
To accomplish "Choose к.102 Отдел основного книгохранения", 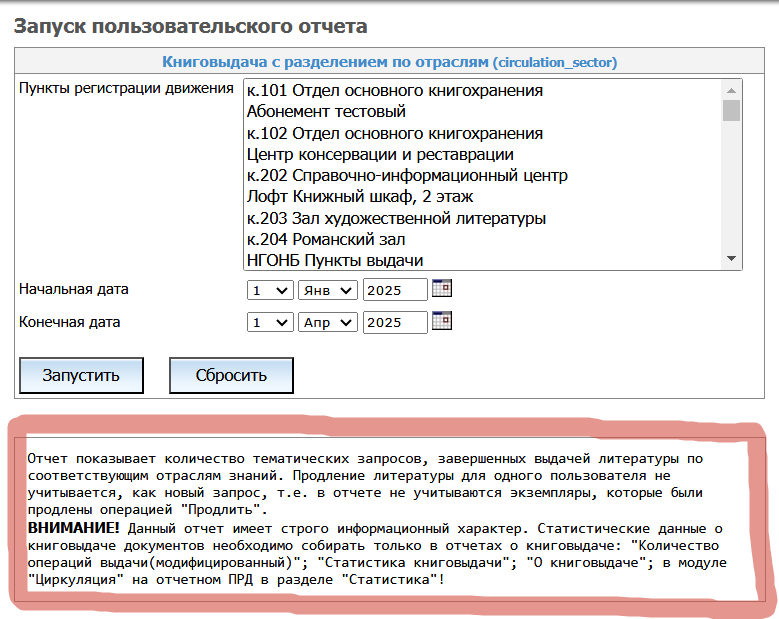I will coord(395,133).
